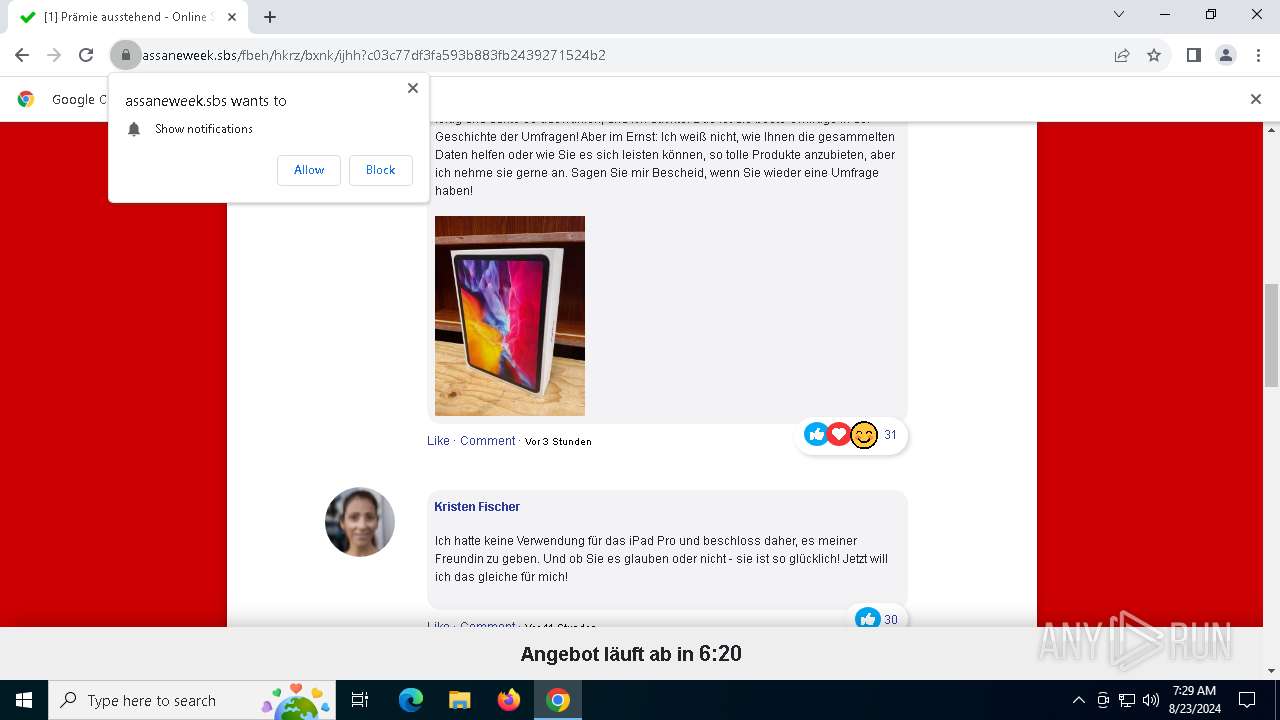This screenshot has width=1280, height=720.
Task: Open the Chrome three-dot menu
Action: 1257,55
